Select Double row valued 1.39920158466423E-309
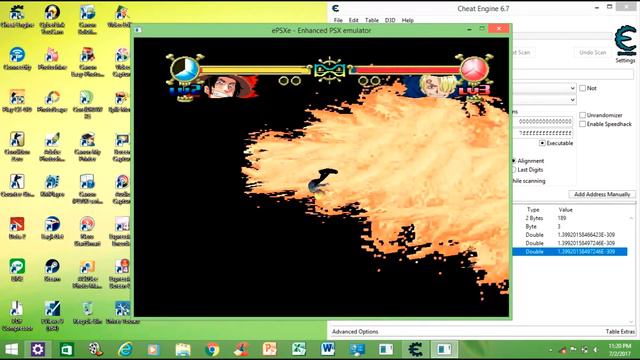 (x=570, y=235)
